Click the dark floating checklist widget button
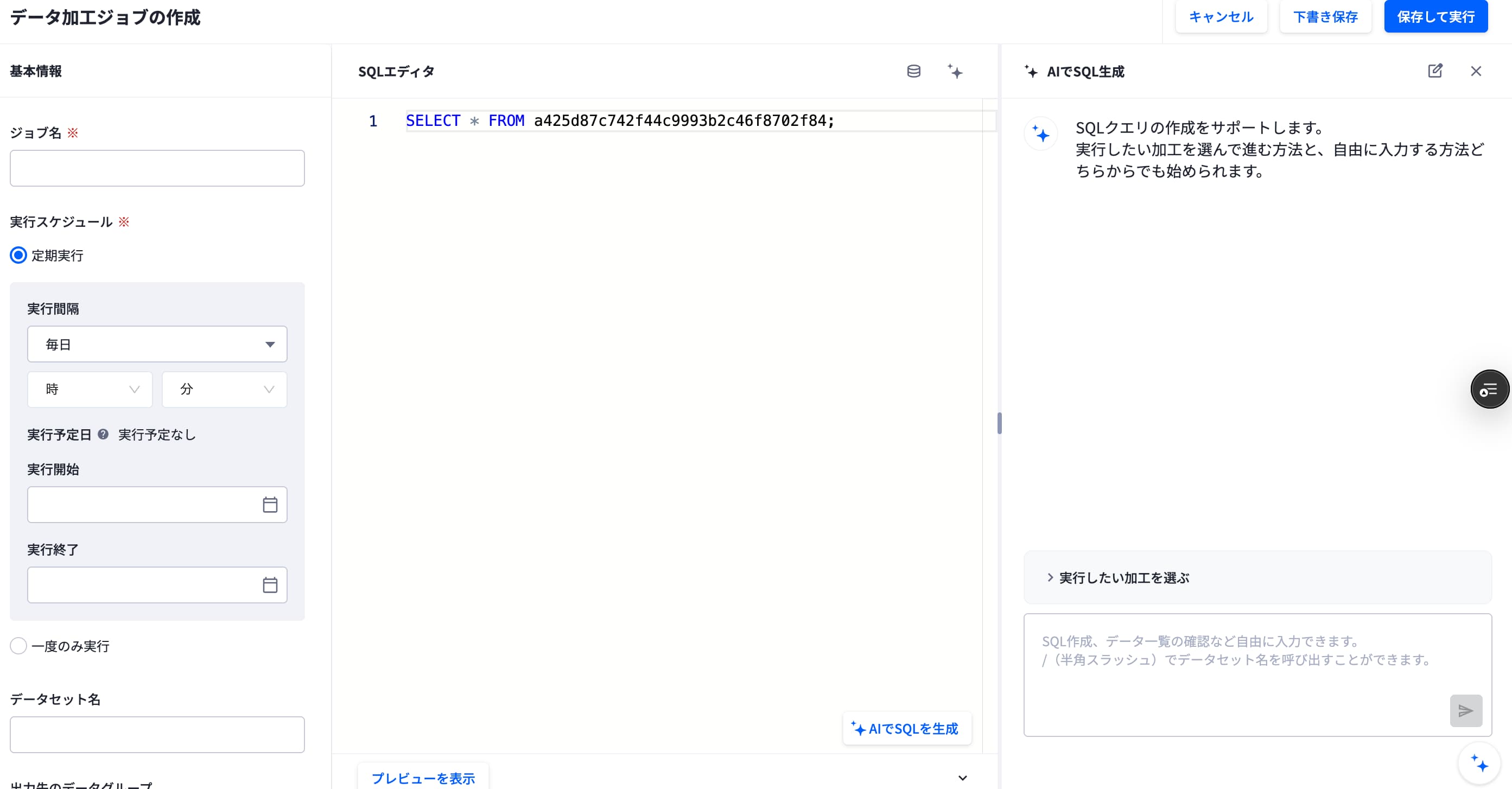The image size is (1512, 789). click(x=1489, y=389)
